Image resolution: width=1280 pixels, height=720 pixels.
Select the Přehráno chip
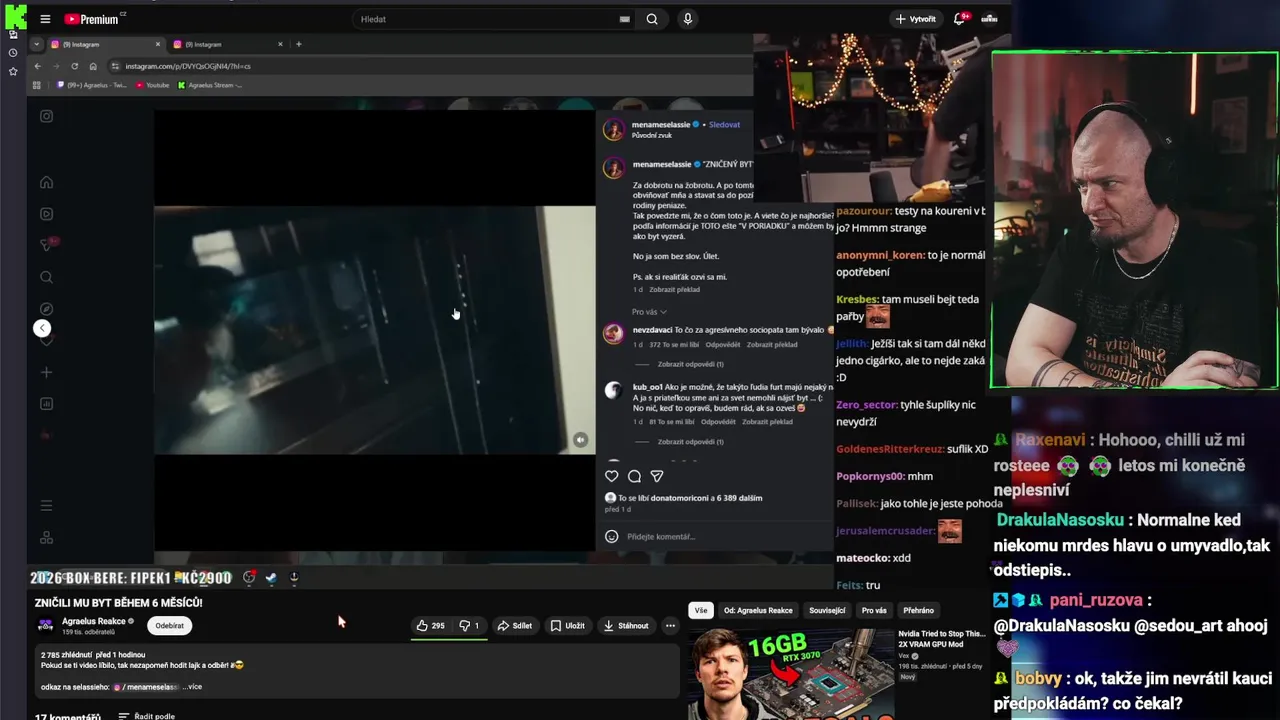pos(918,610)
